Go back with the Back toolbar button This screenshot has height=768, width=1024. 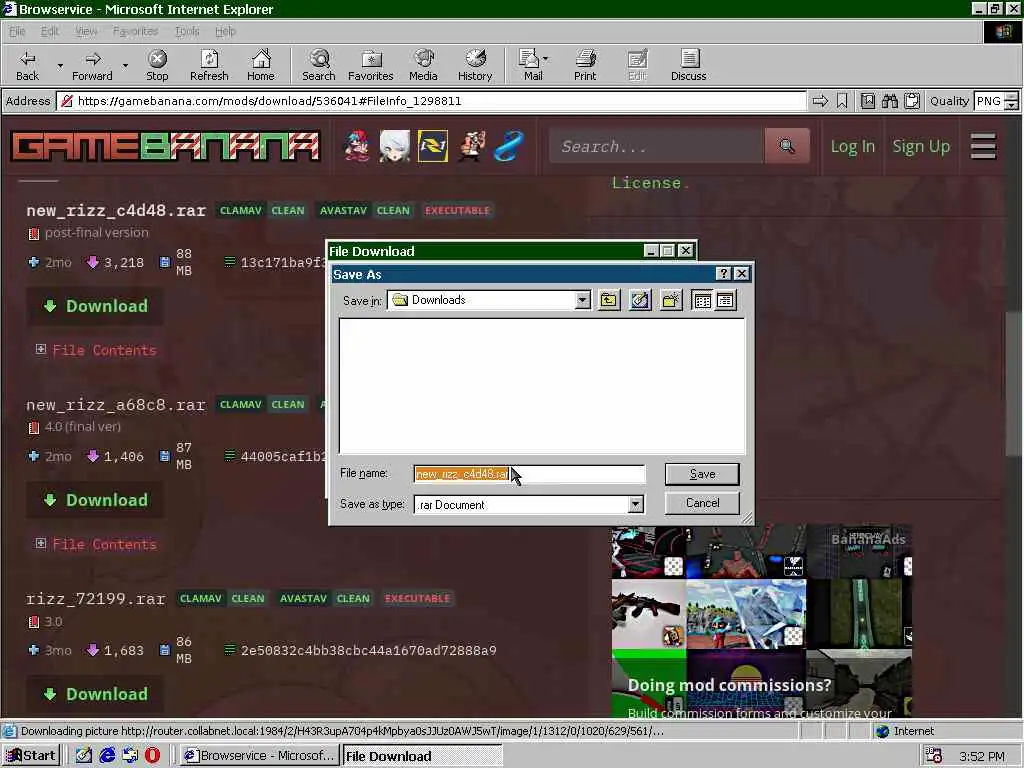pyautogui.click(x=27, y=65)
